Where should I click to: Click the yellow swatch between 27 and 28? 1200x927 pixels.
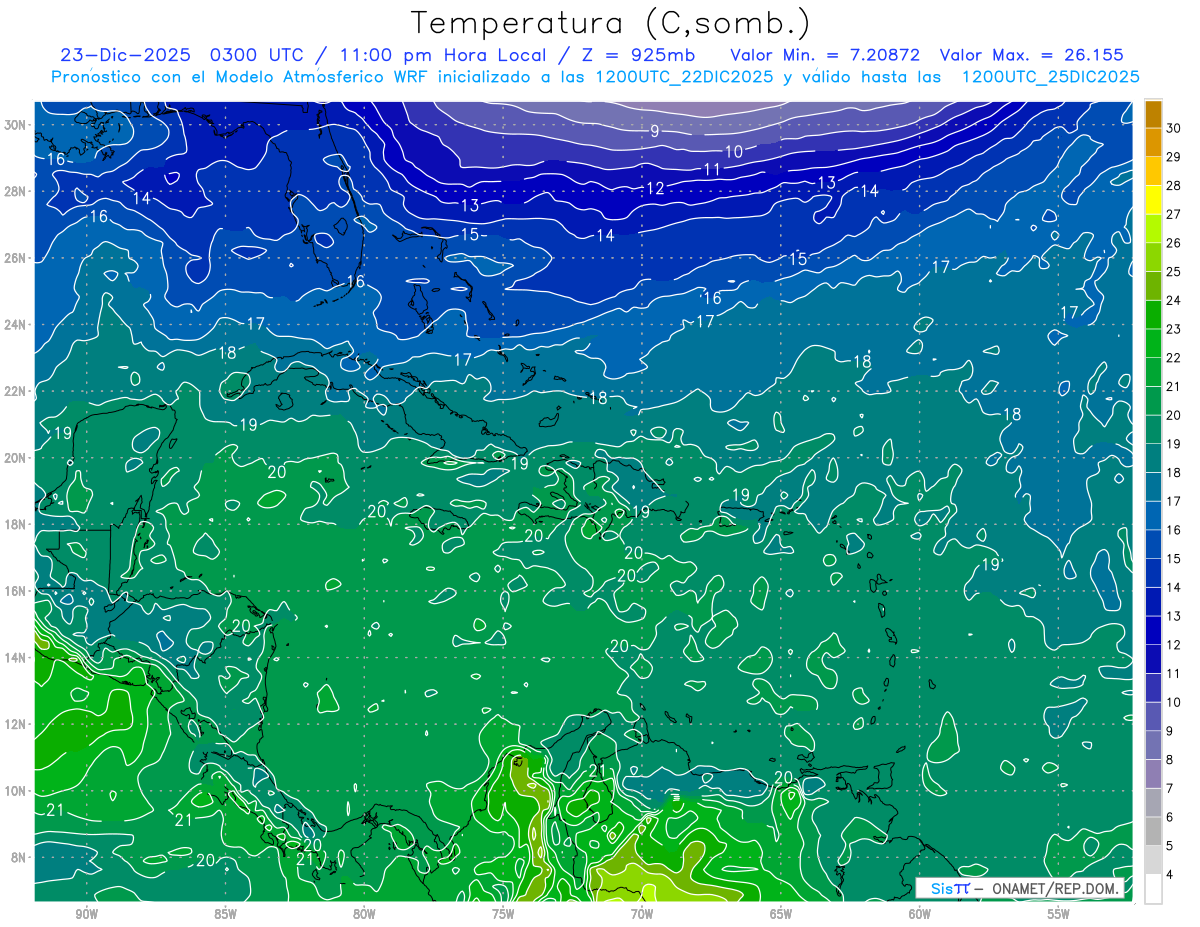click(x=1153, y=200)
